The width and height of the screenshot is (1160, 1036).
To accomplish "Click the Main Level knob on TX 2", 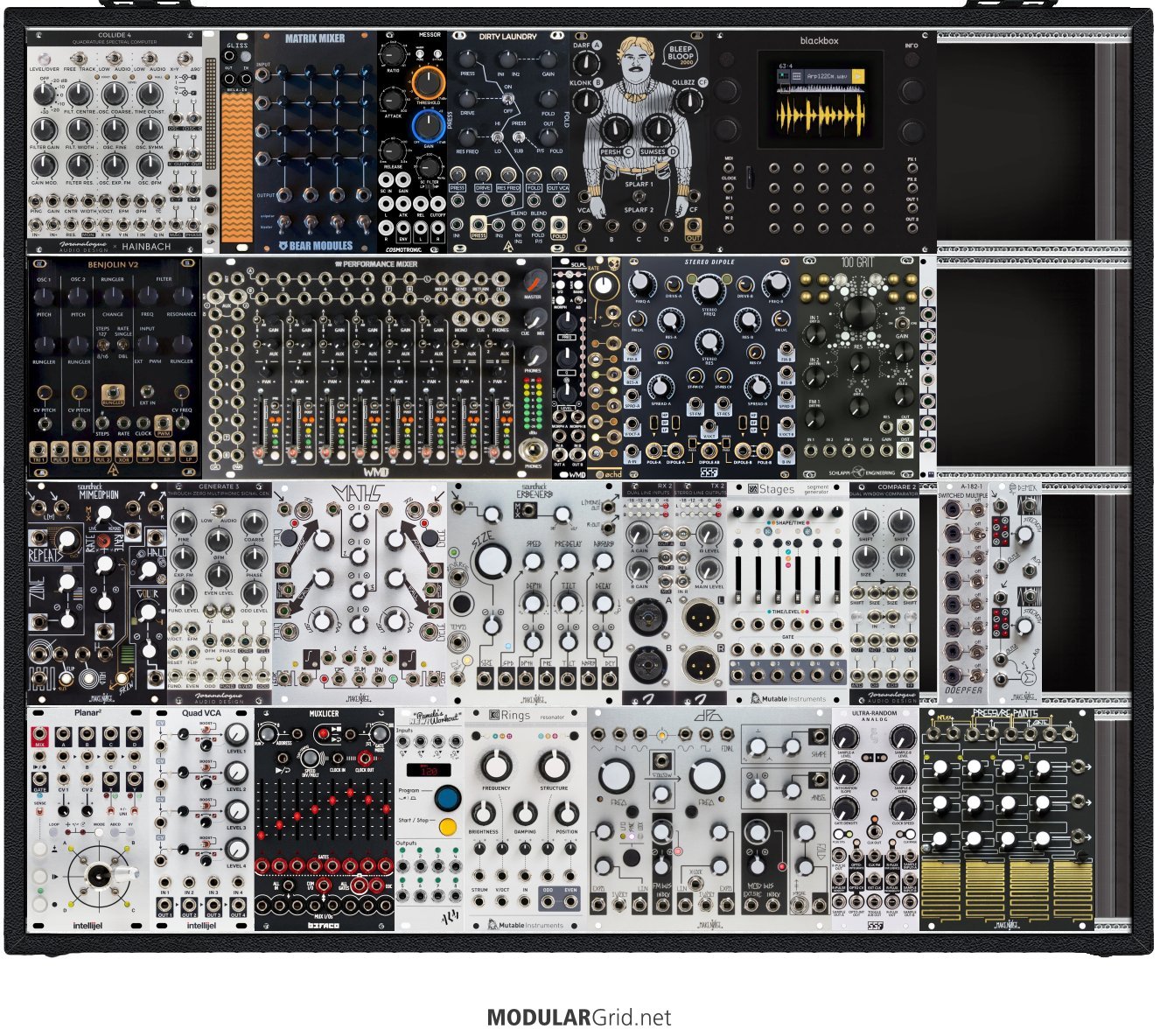I will pyautogui.click(x=709, y=568).
